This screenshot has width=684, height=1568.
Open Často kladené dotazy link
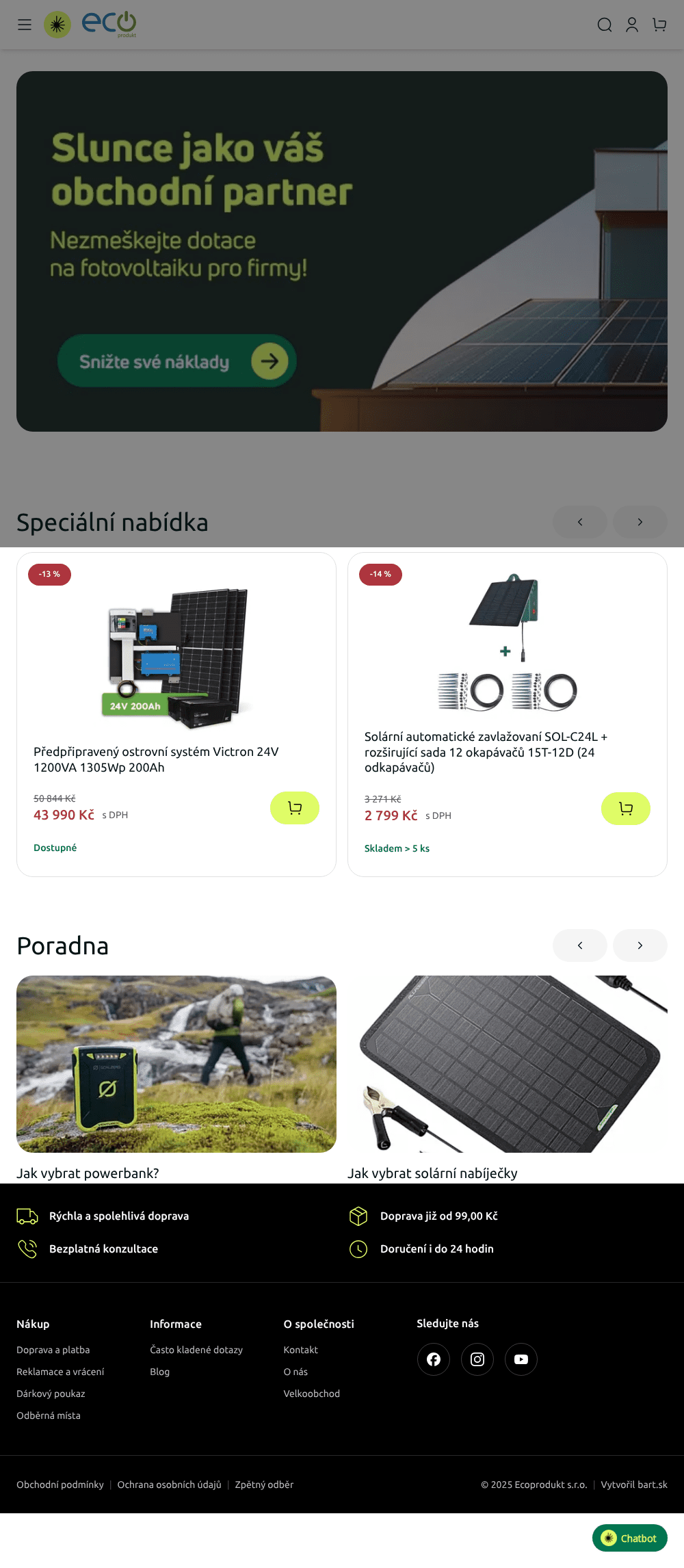point(196,1350)
